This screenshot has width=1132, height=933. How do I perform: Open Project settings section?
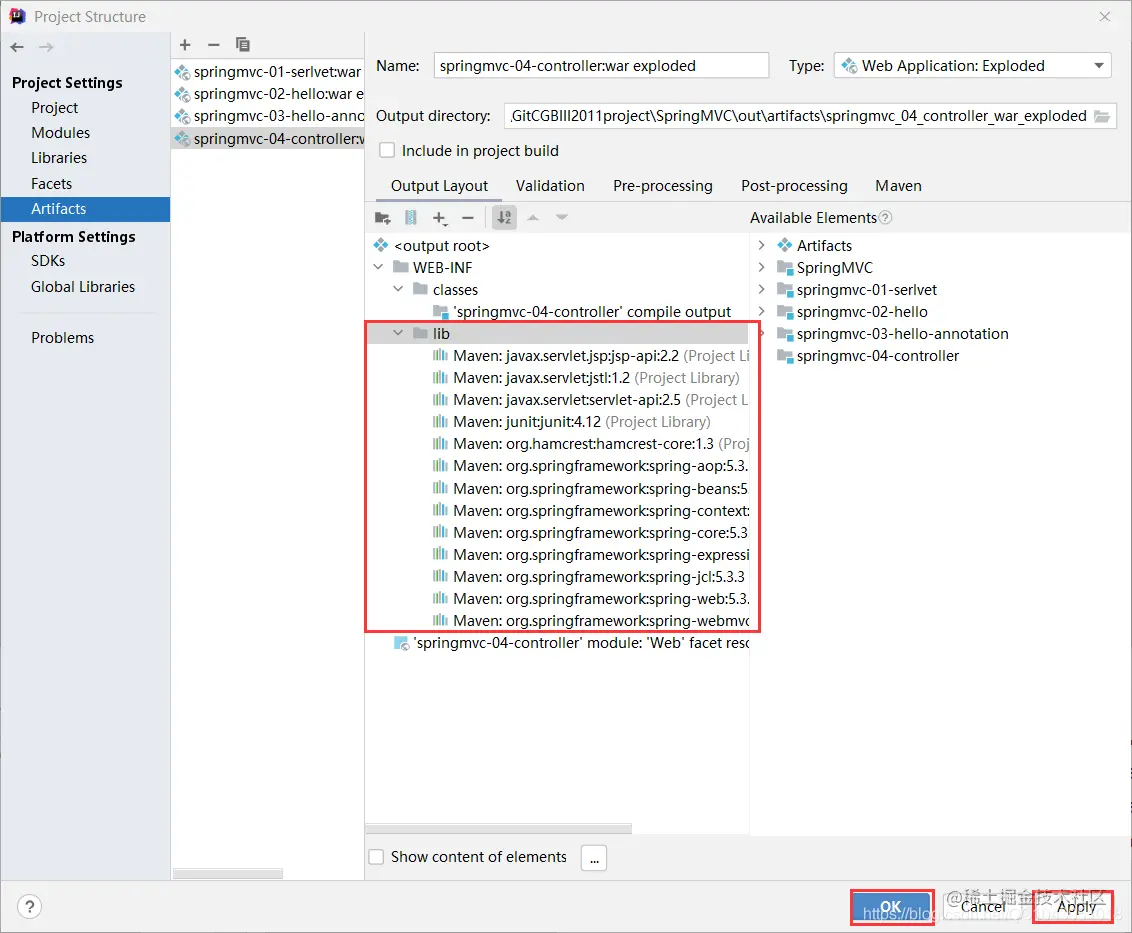(x=55, y=108)
